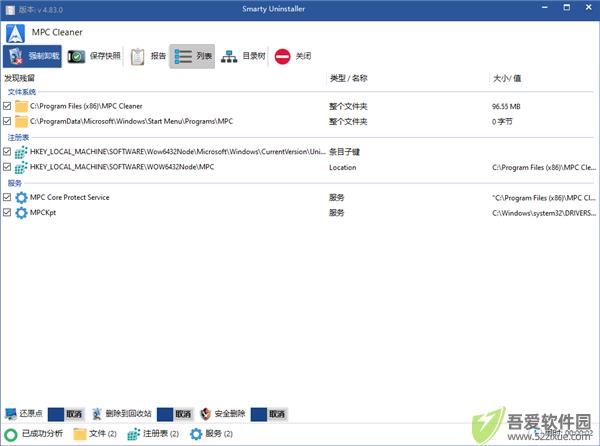Click the C:\Windows\system32\DRIVERS... value cell
Viewport: 600px width, 446px height.
pos(544,213)
